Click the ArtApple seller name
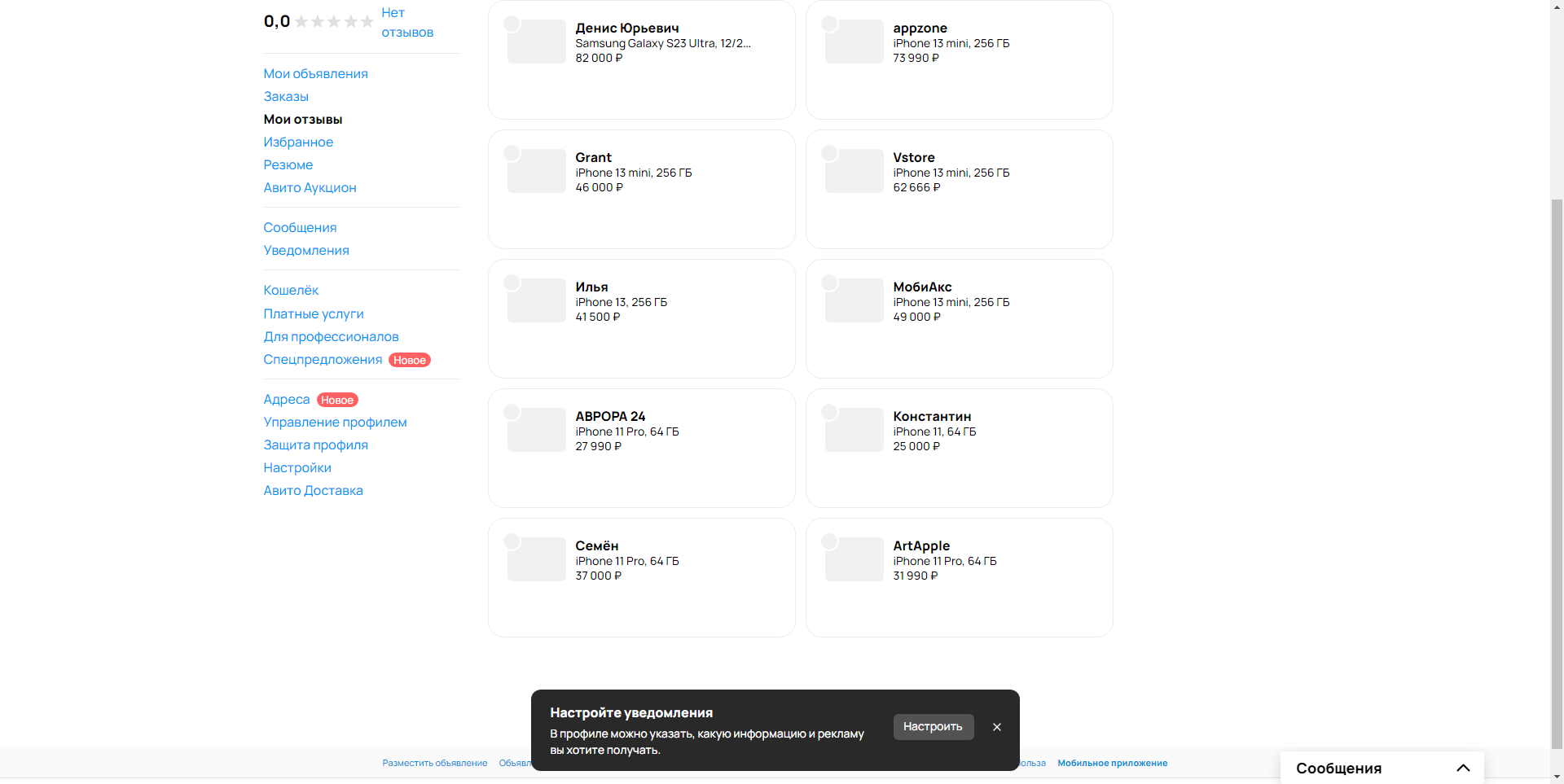The height and width of the screenshot is (784, 1564). [921, 546]
